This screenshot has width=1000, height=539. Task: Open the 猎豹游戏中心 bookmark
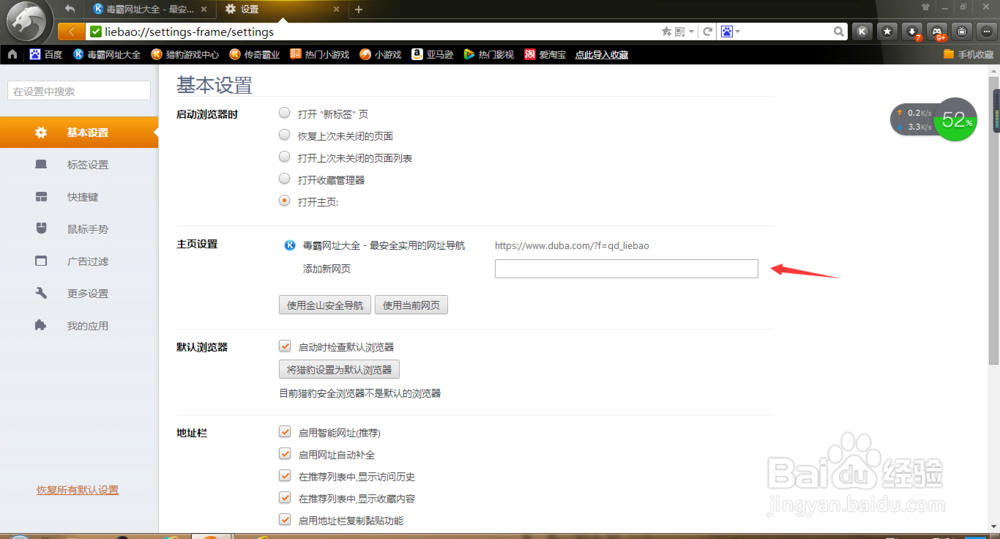185,54
